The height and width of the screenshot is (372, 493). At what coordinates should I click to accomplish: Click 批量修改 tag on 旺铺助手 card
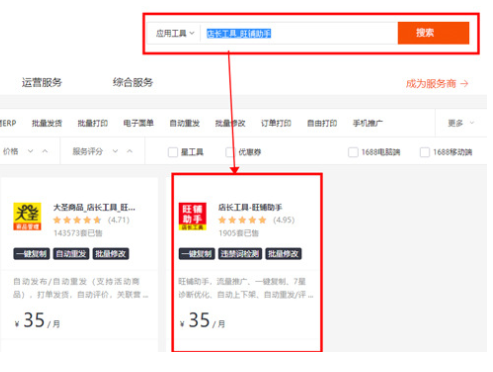tap(283, 254)
